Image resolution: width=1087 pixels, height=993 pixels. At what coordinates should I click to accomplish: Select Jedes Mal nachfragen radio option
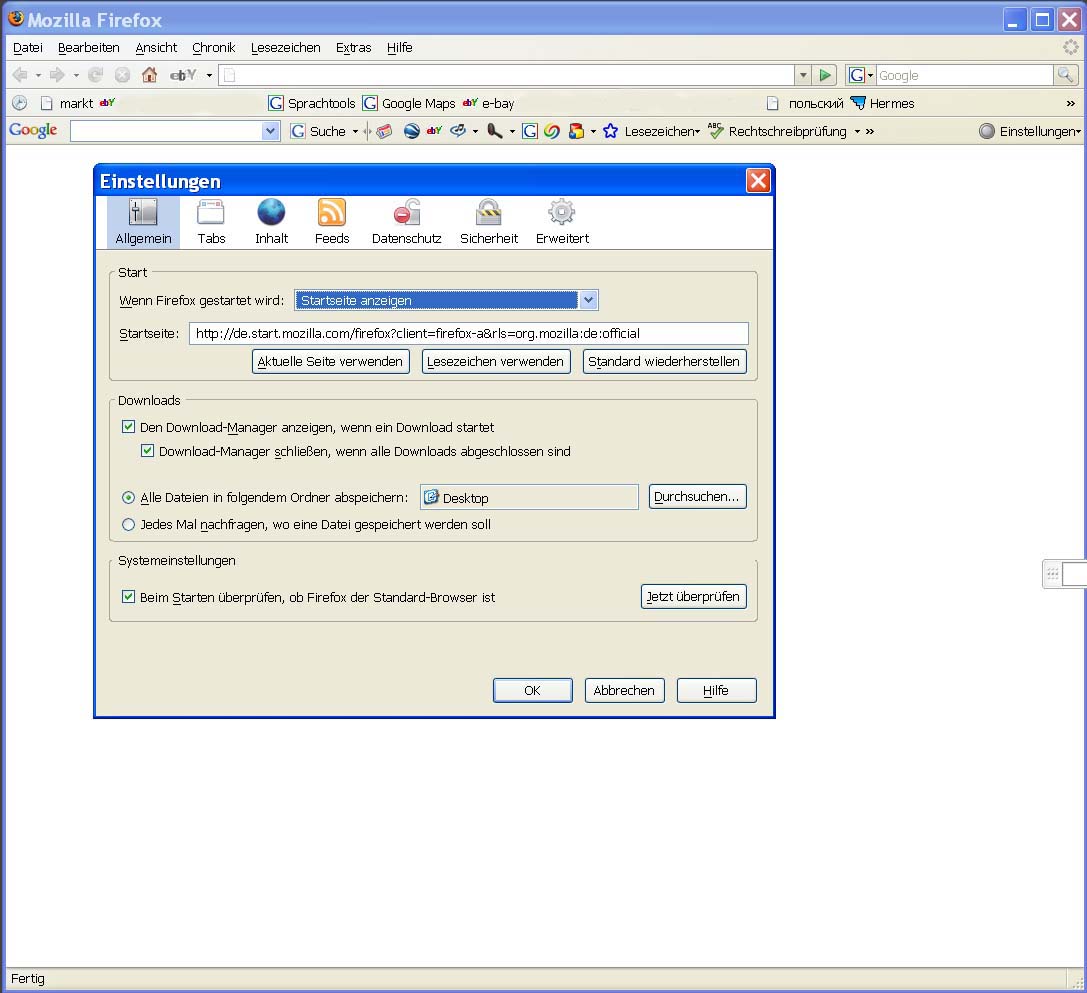pos(128,525)
